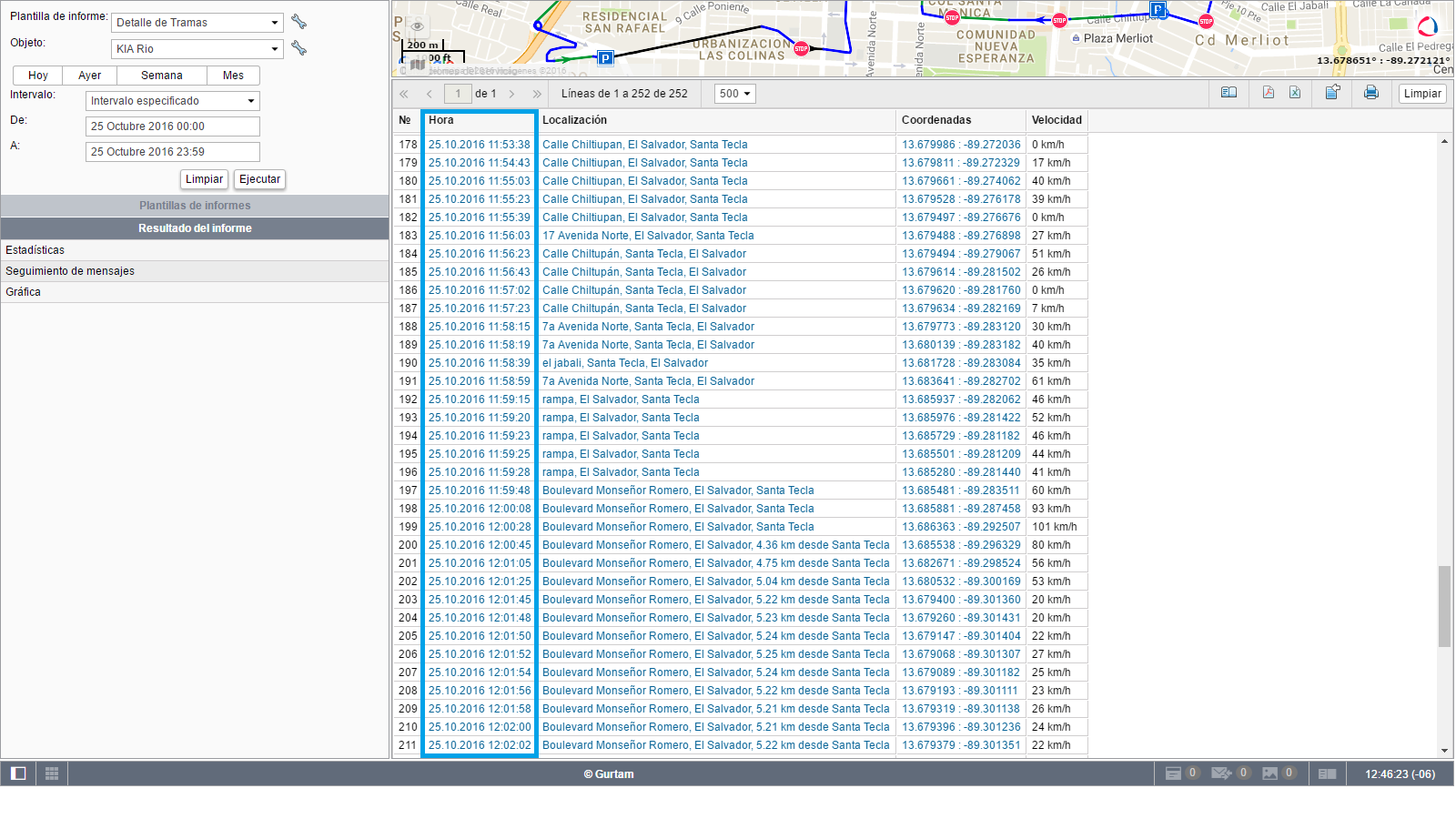
Task: Click the open-book icon in report toolbar
Action: click(x=1228, y=93)
